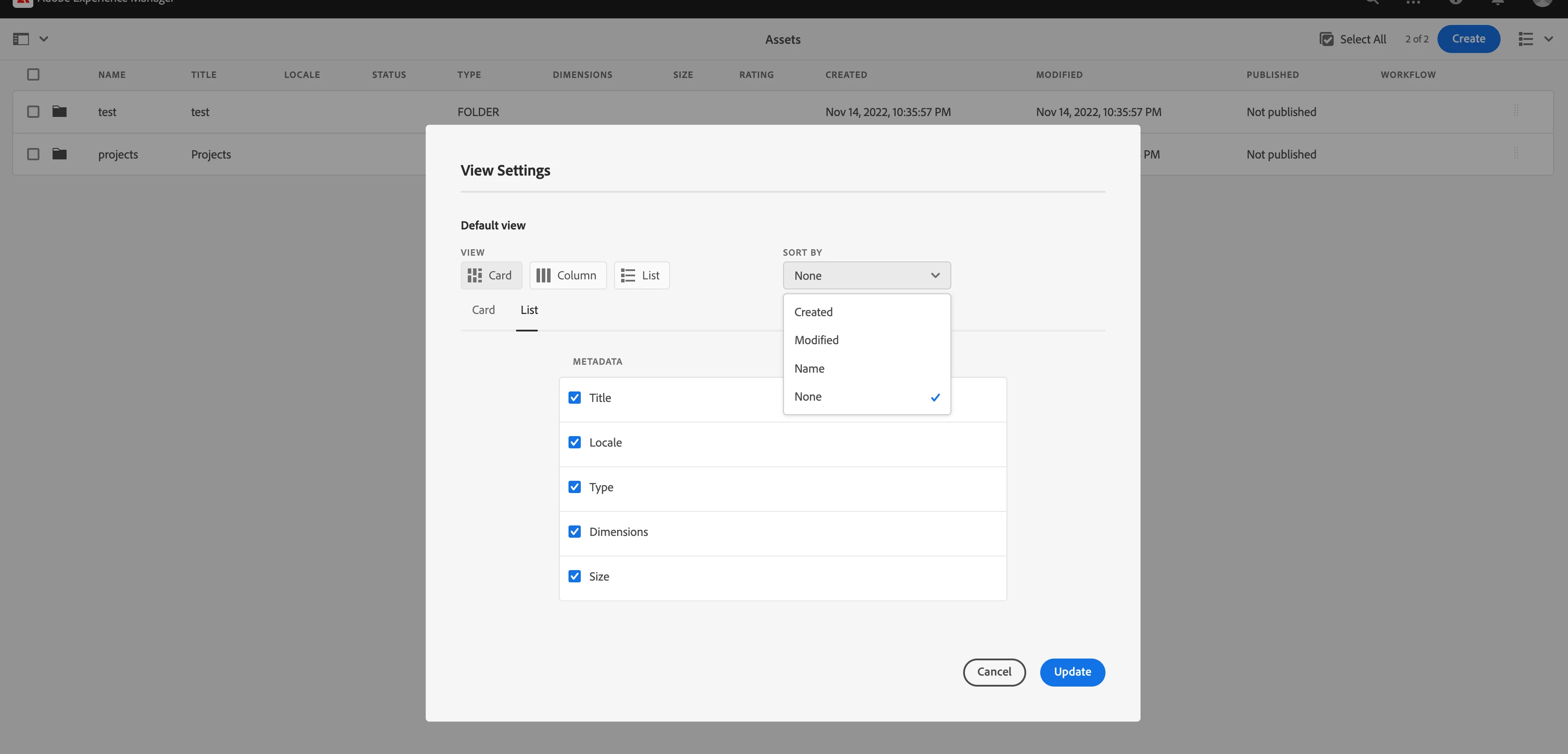
Task: Click the list view switcher icon in header
Action: 1526,39
